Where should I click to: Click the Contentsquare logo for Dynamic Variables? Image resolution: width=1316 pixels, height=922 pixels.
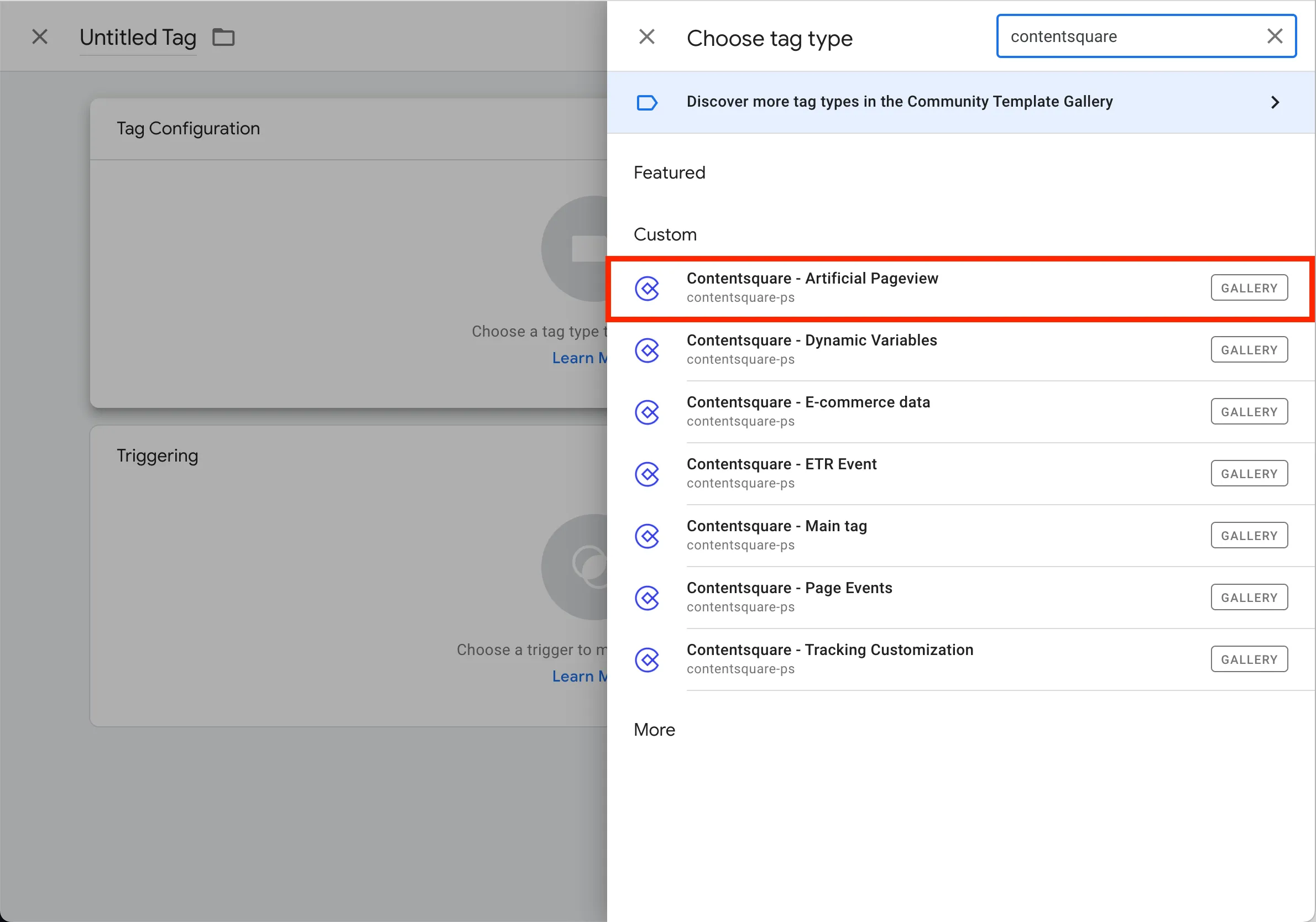[647, 350]
